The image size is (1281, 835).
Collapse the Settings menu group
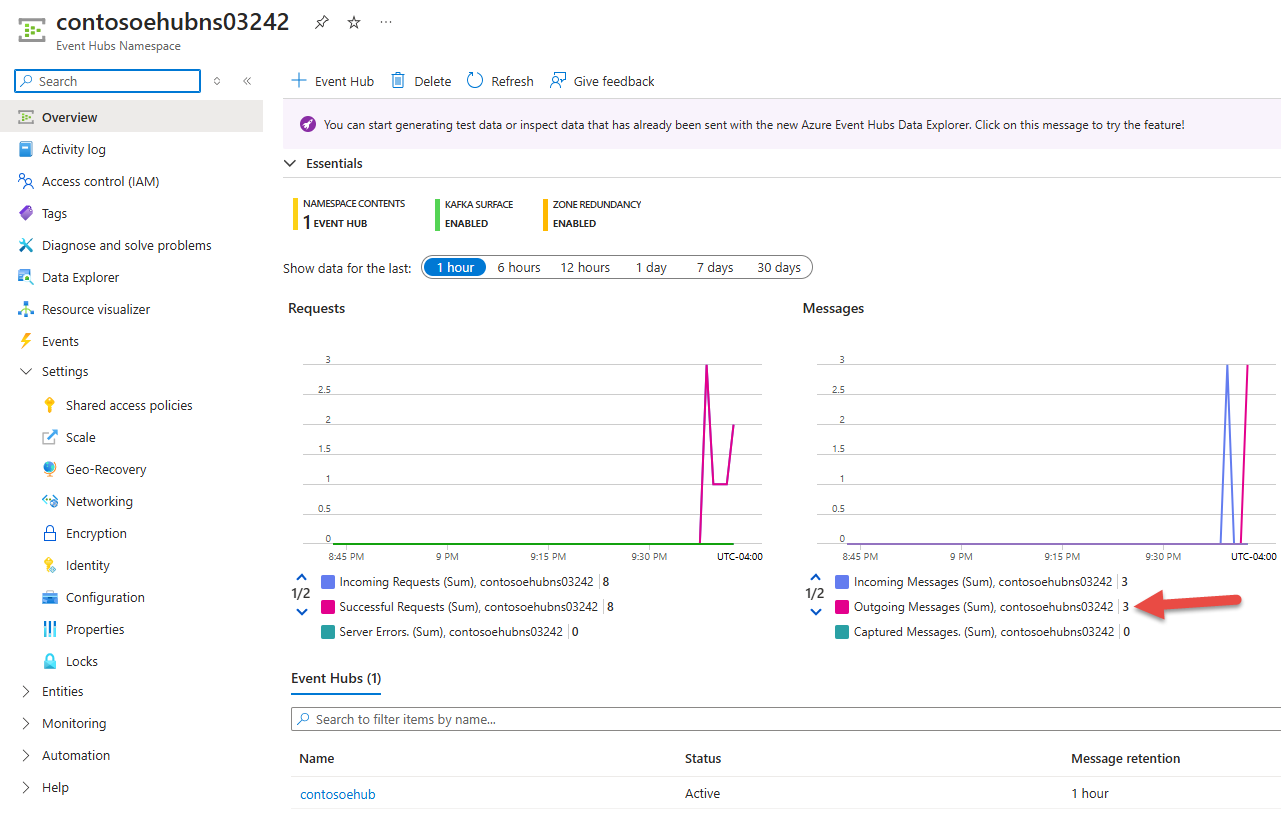[x=26, y=371]
